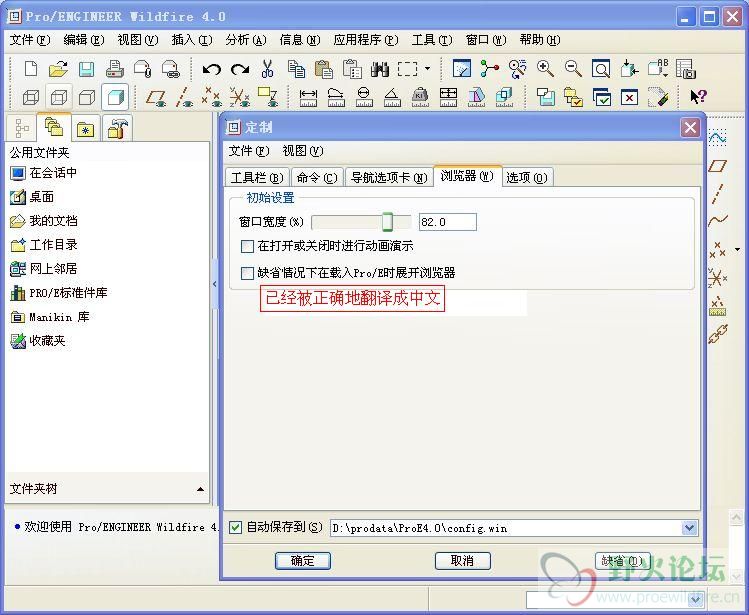Click the Undo arrow icon
This screenshot has height=615, width=749.
pos(211,69)
